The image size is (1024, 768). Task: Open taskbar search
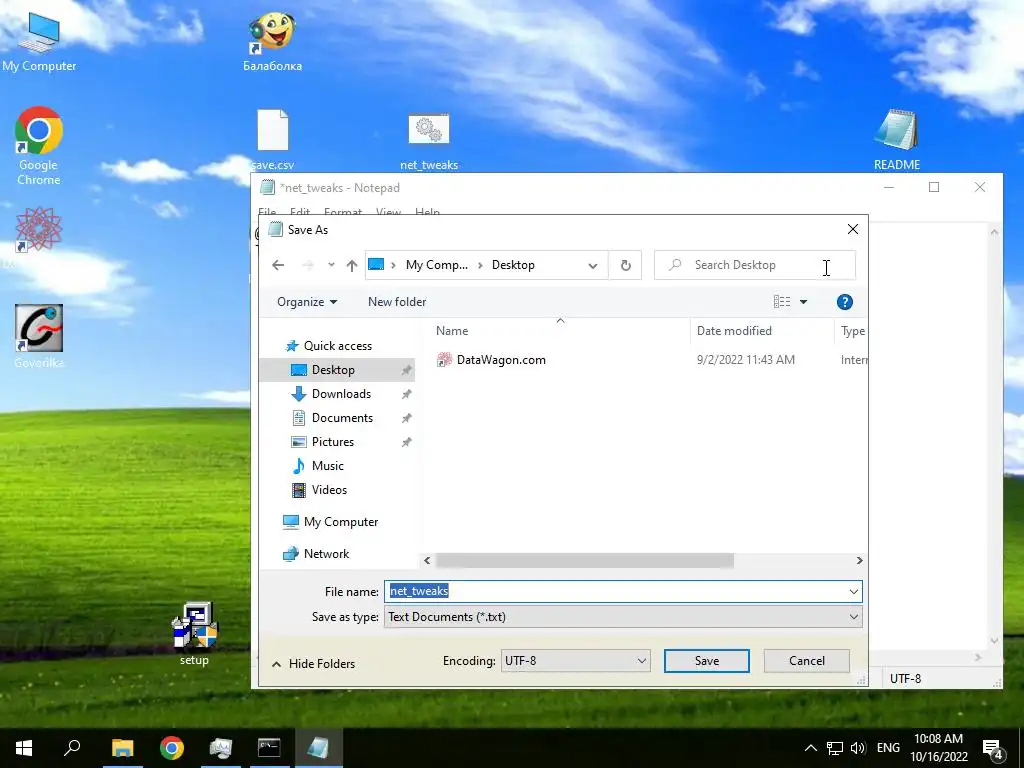(x=72, y=748)
